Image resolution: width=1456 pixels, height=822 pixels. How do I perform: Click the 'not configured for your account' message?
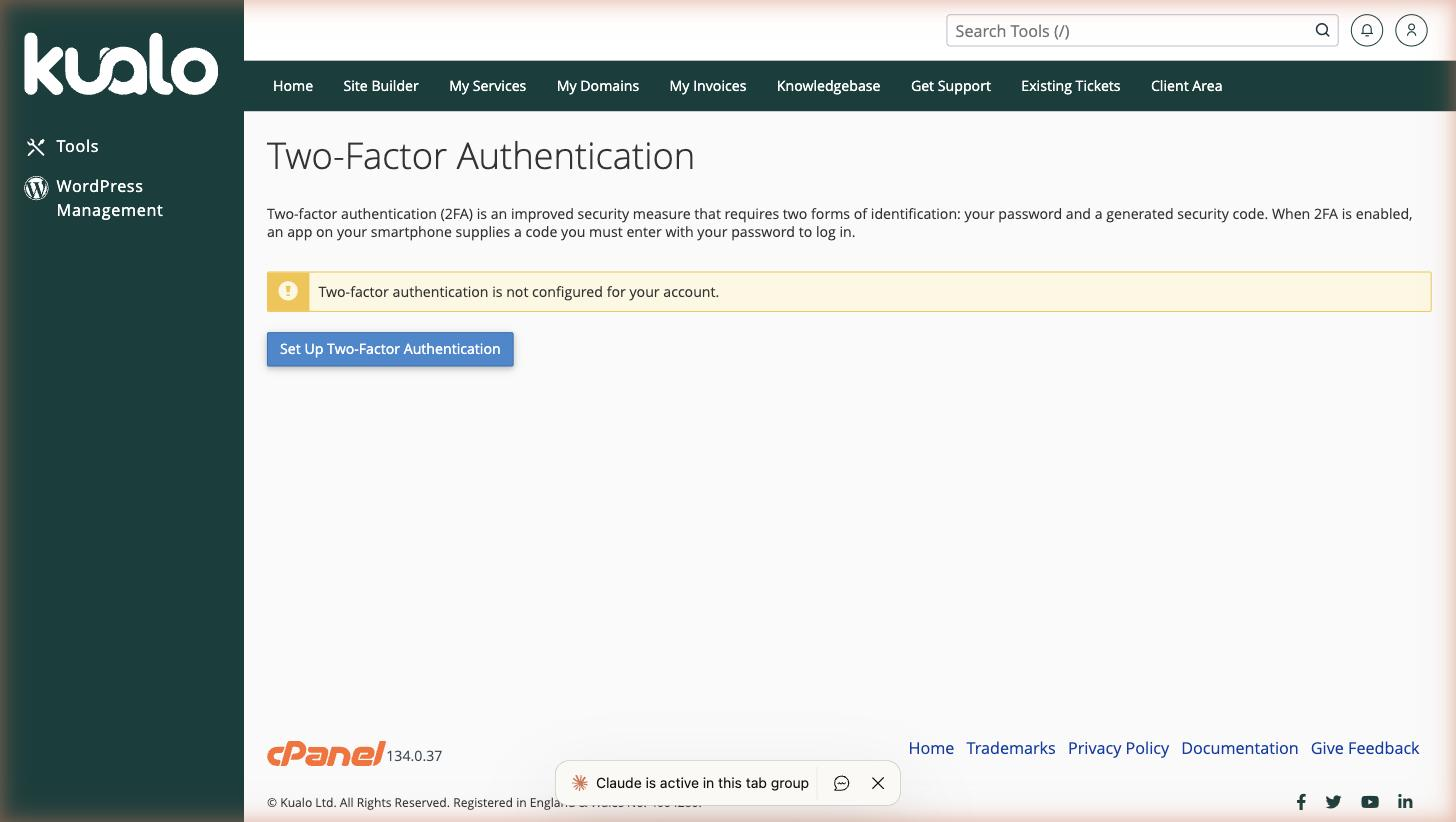pos(518,292)
